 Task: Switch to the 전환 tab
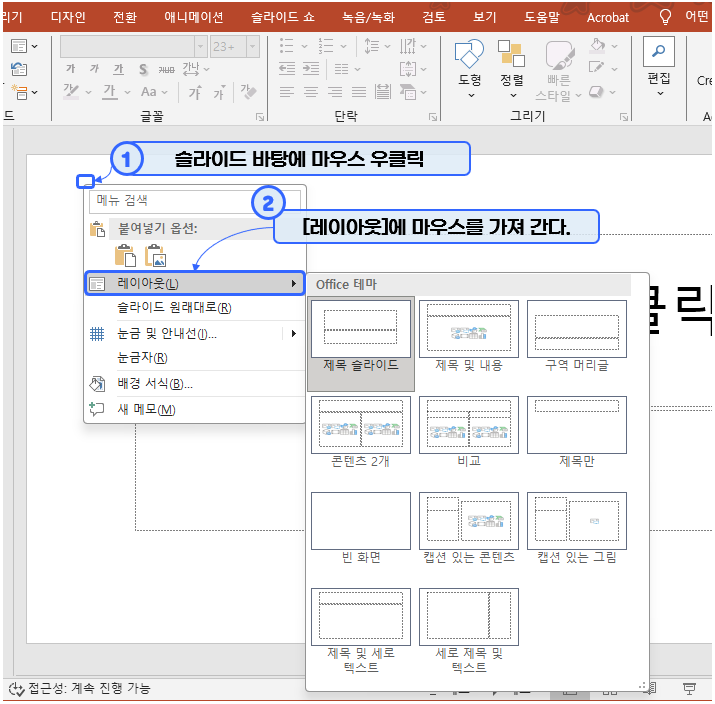pos(124,17)
